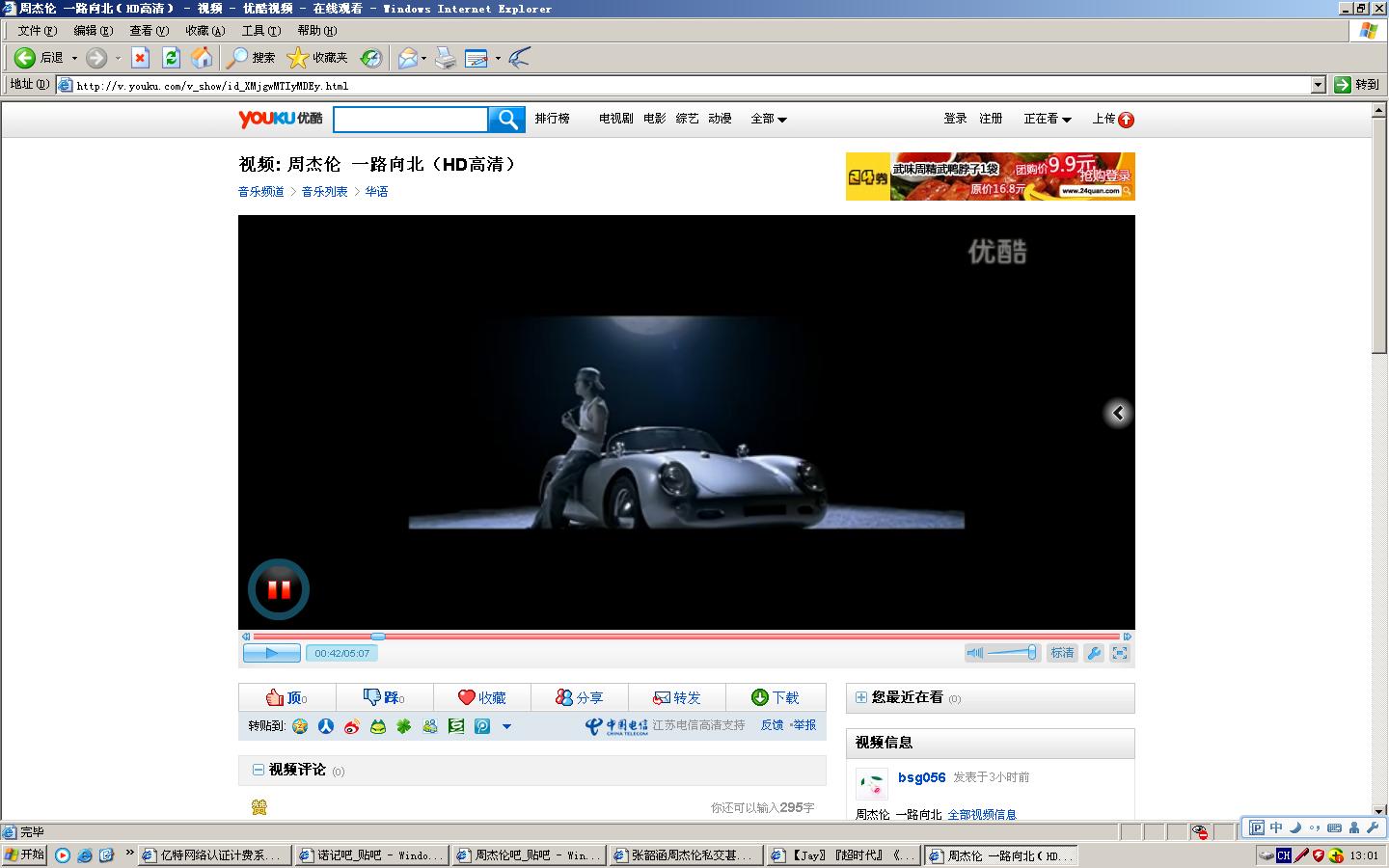Open the 编辑(E) menu
The width and height of the screenshot is (1389, 868).
click(94, 31)
